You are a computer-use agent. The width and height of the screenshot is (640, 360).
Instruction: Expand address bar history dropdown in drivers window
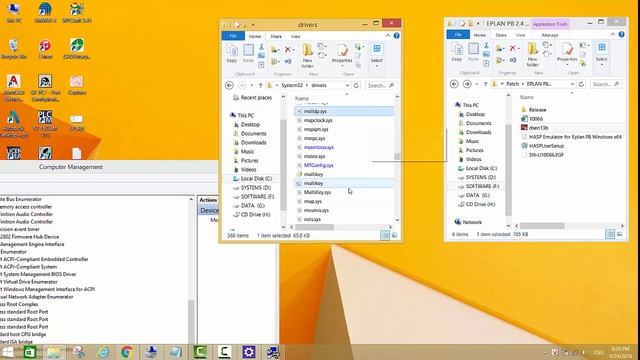click(x=347, y=85)
